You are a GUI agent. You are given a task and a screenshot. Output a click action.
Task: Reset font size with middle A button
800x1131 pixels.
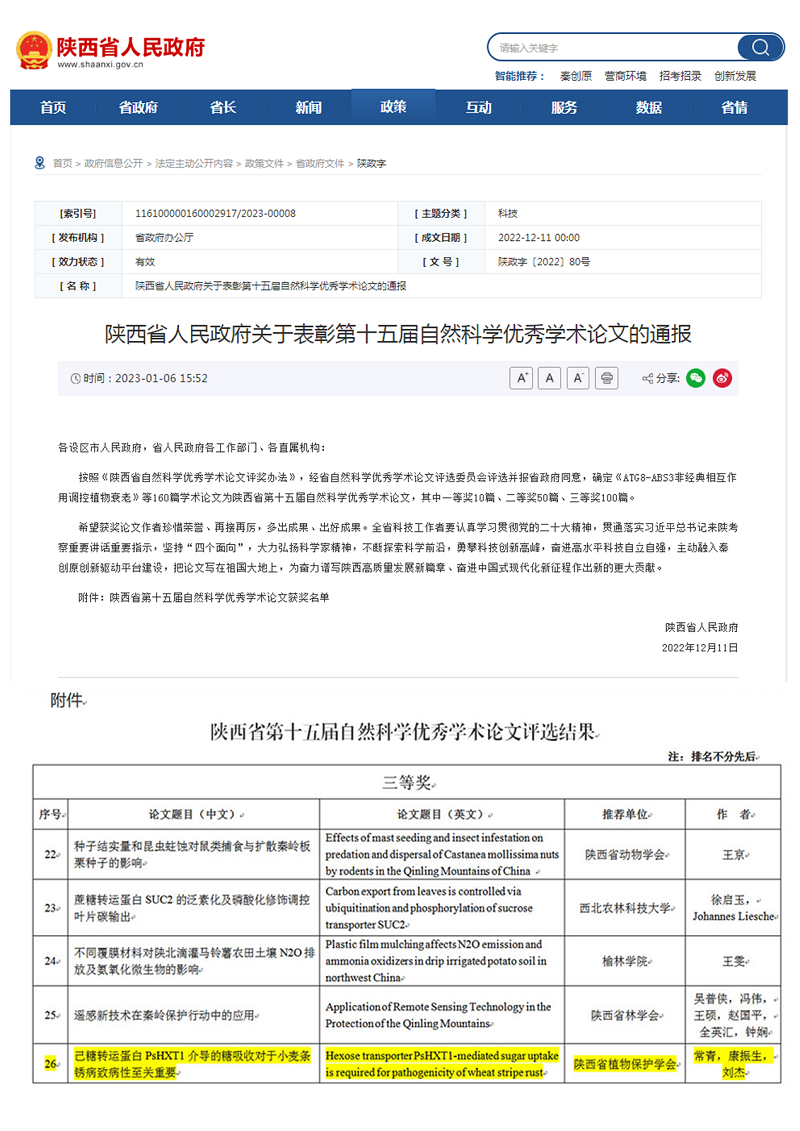tap(550, 378)
